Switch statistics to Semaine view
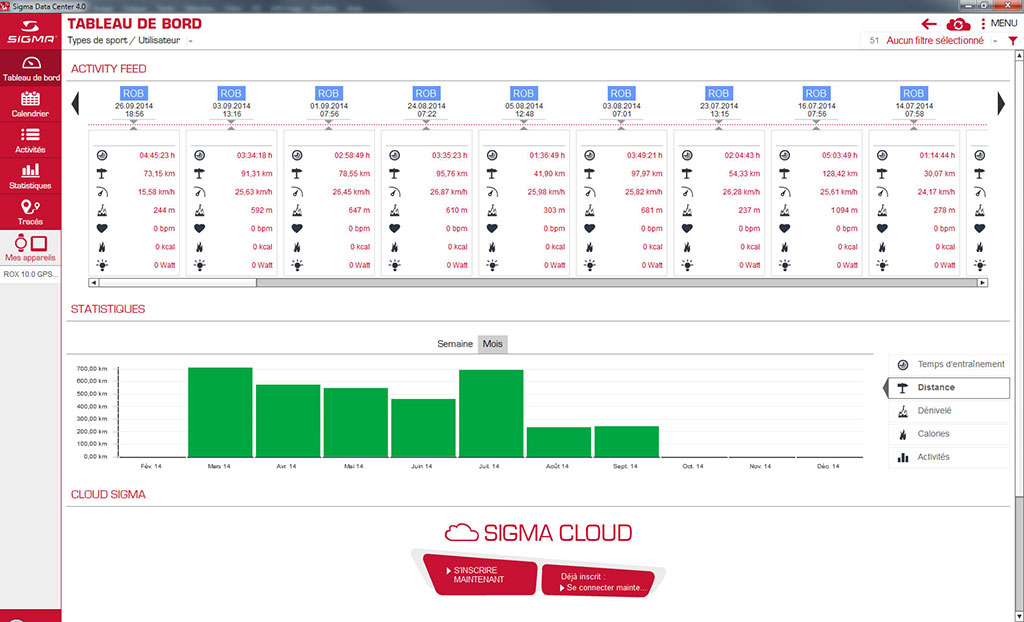 click(x=455, y=344)
